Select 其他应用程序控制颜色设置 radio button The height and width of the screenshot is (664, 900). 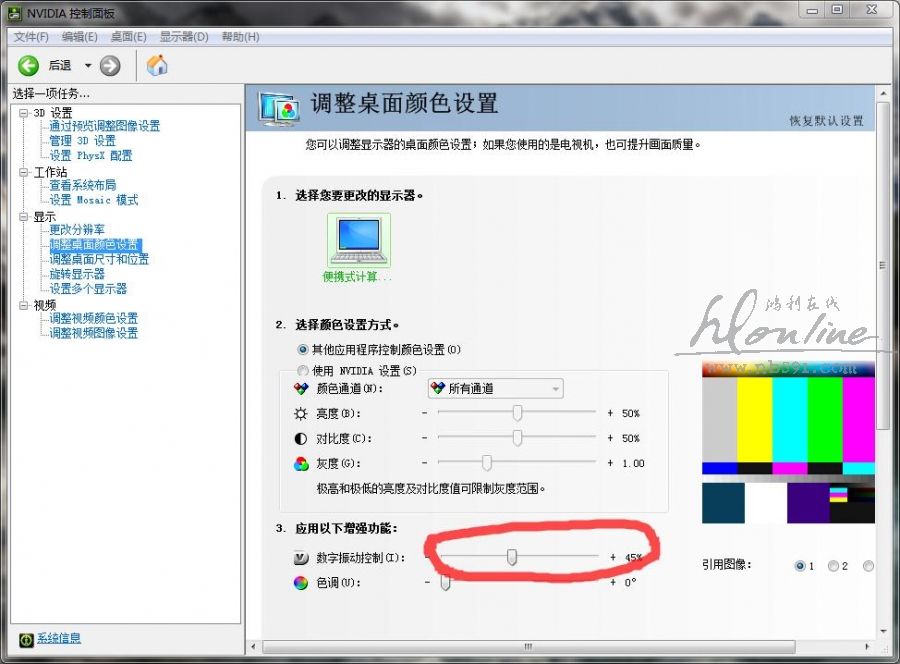tap(303, 350)
